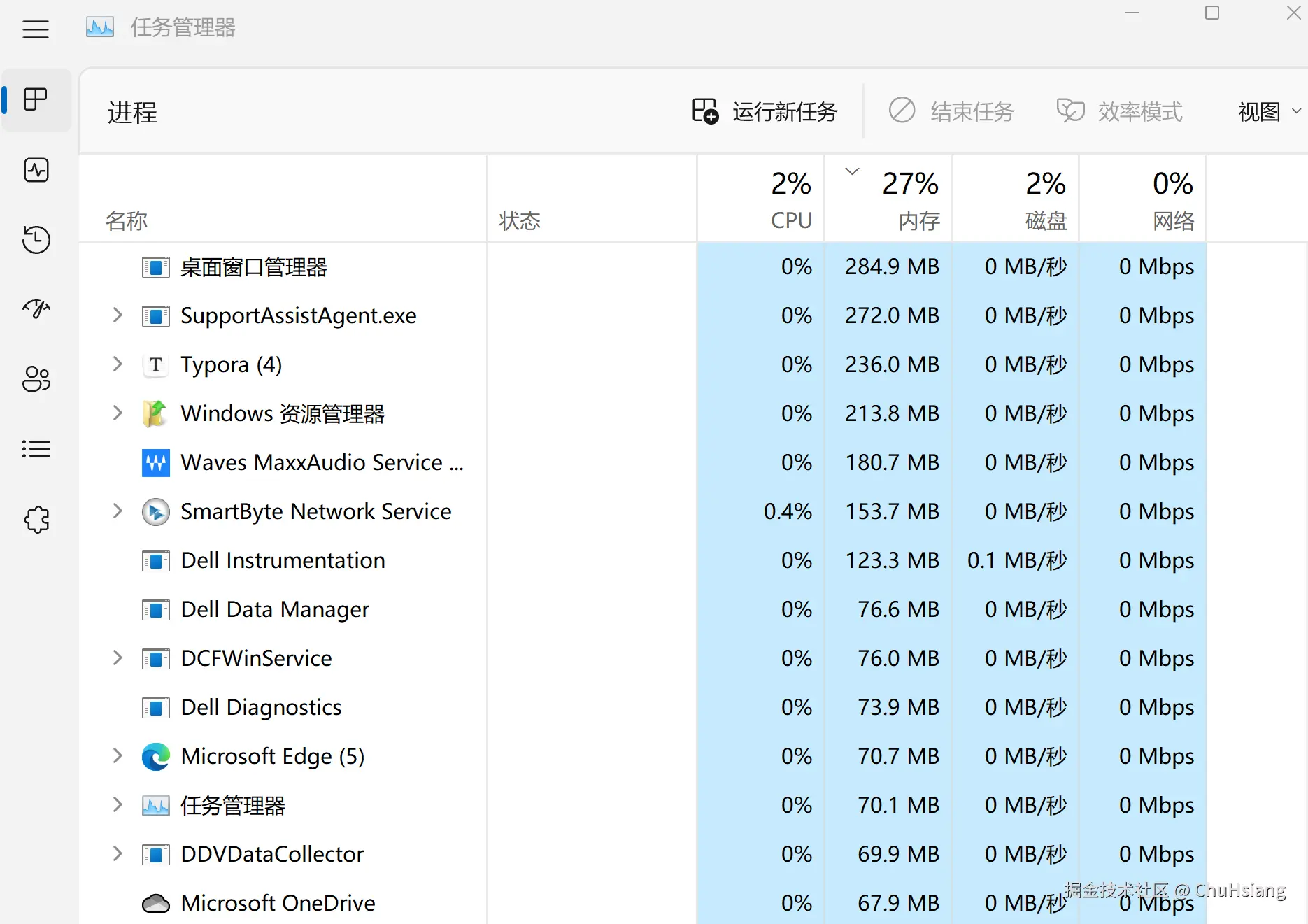Expand the Microsoft Edge (5) process group
Image resolution: width=1308 pixels, height=924 pixels.
(x=118, y=756)
